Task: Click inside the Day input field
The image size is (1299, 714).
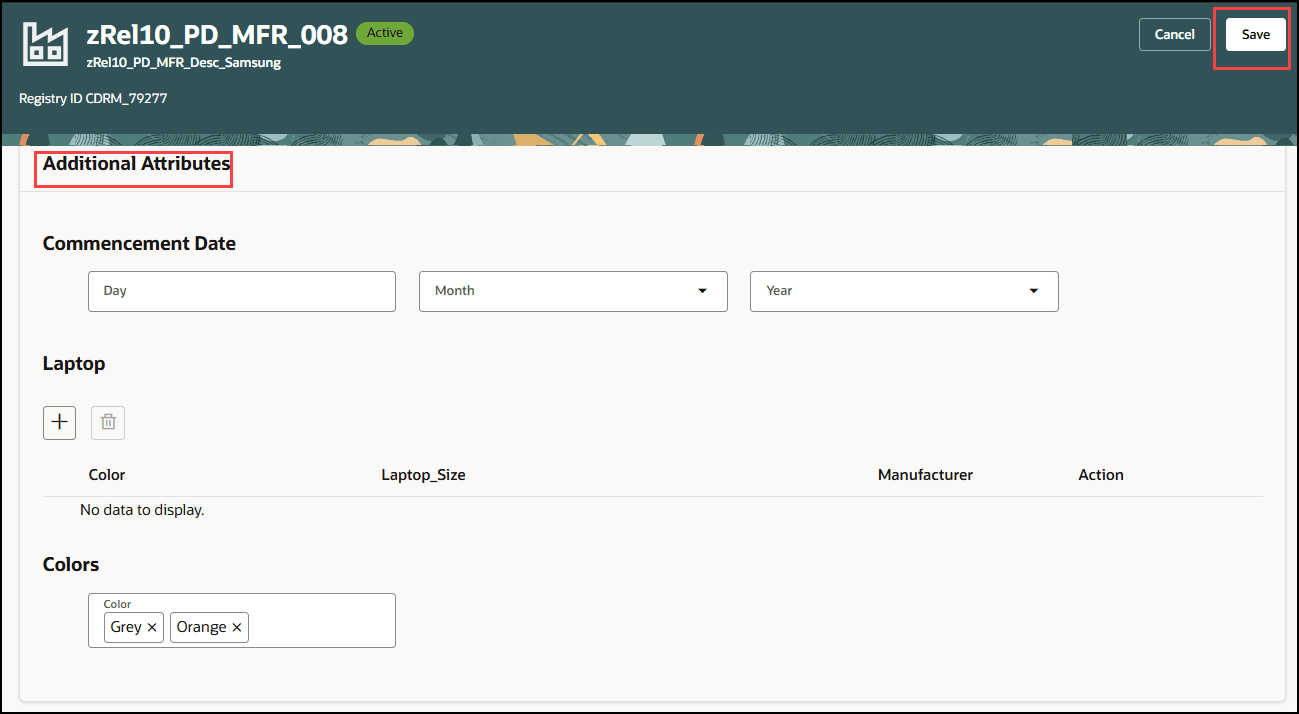Action: click(241, 290)
